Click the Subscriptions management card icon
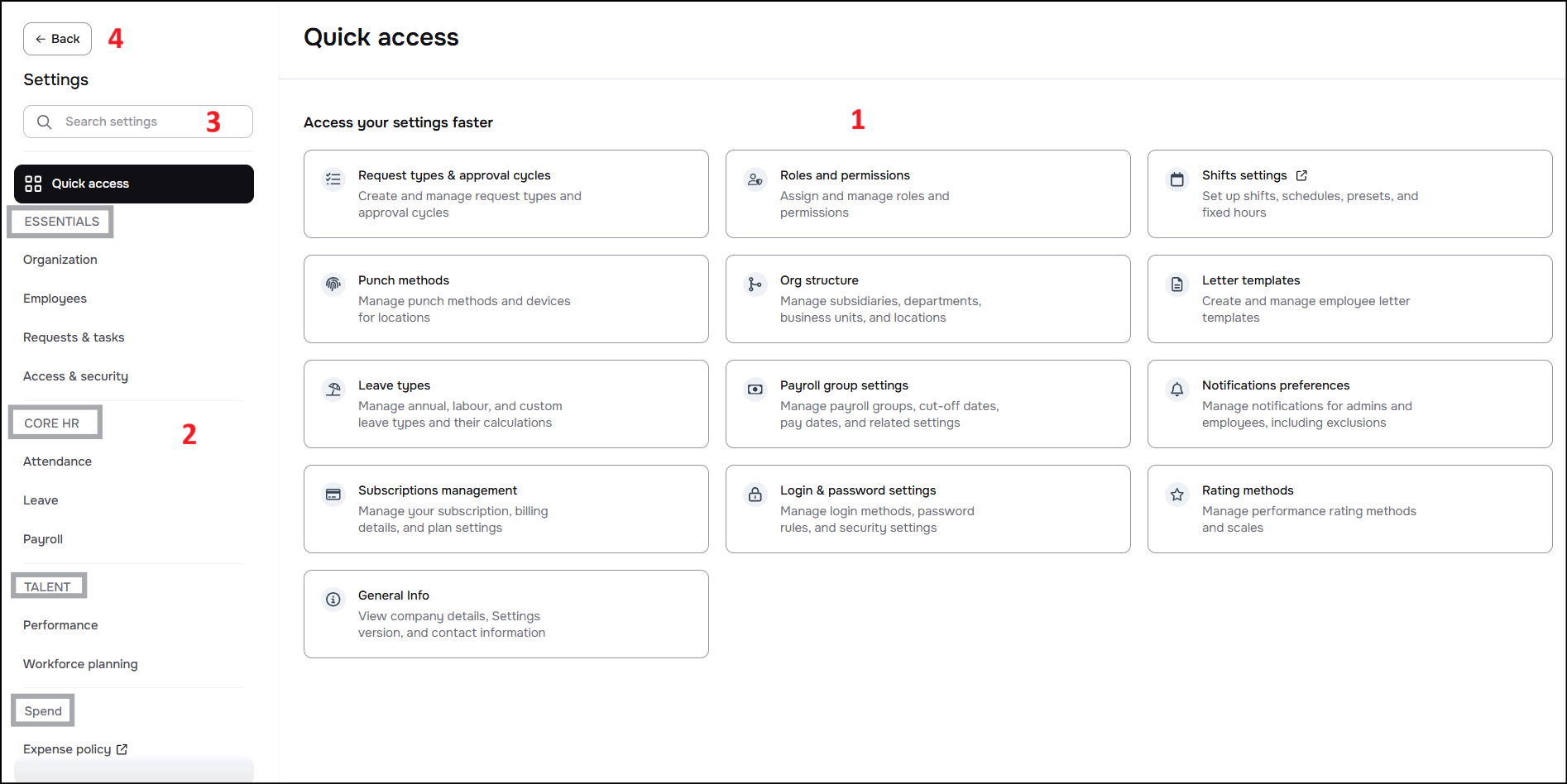This screenshot has width=1567, height=784. (333, 495)
